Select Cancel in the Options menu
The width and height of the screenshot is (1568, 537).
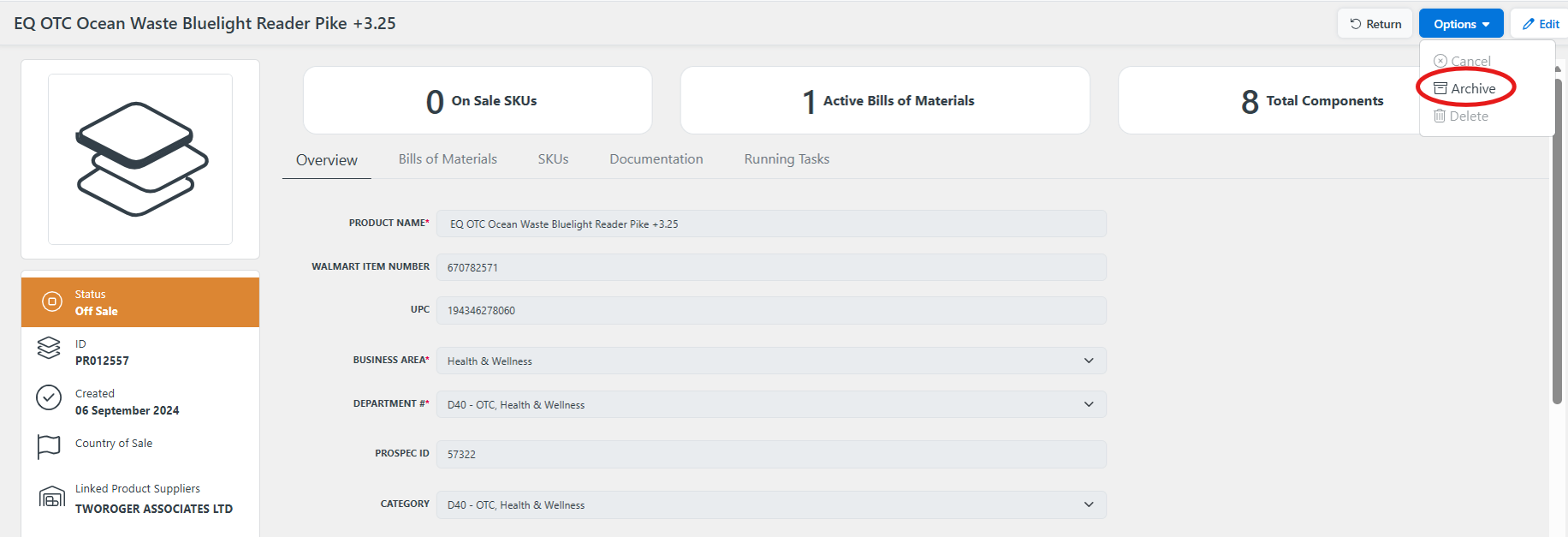click(x=1462, y=61)
